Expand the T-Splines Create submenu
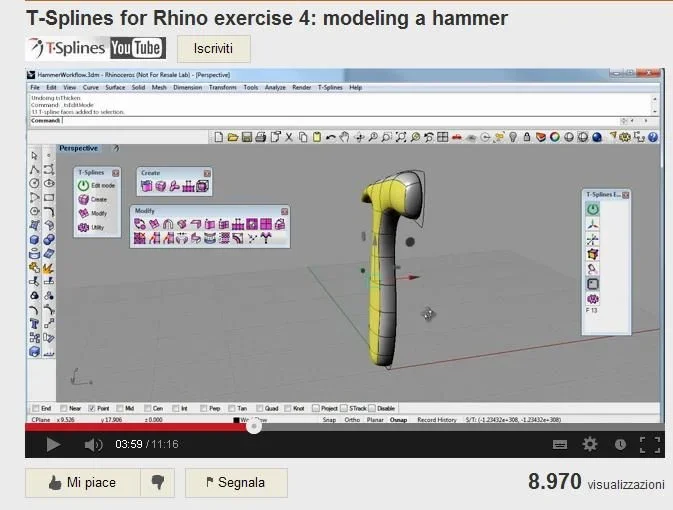The height and width of the screenshot is (510, 673). point(84,200)
